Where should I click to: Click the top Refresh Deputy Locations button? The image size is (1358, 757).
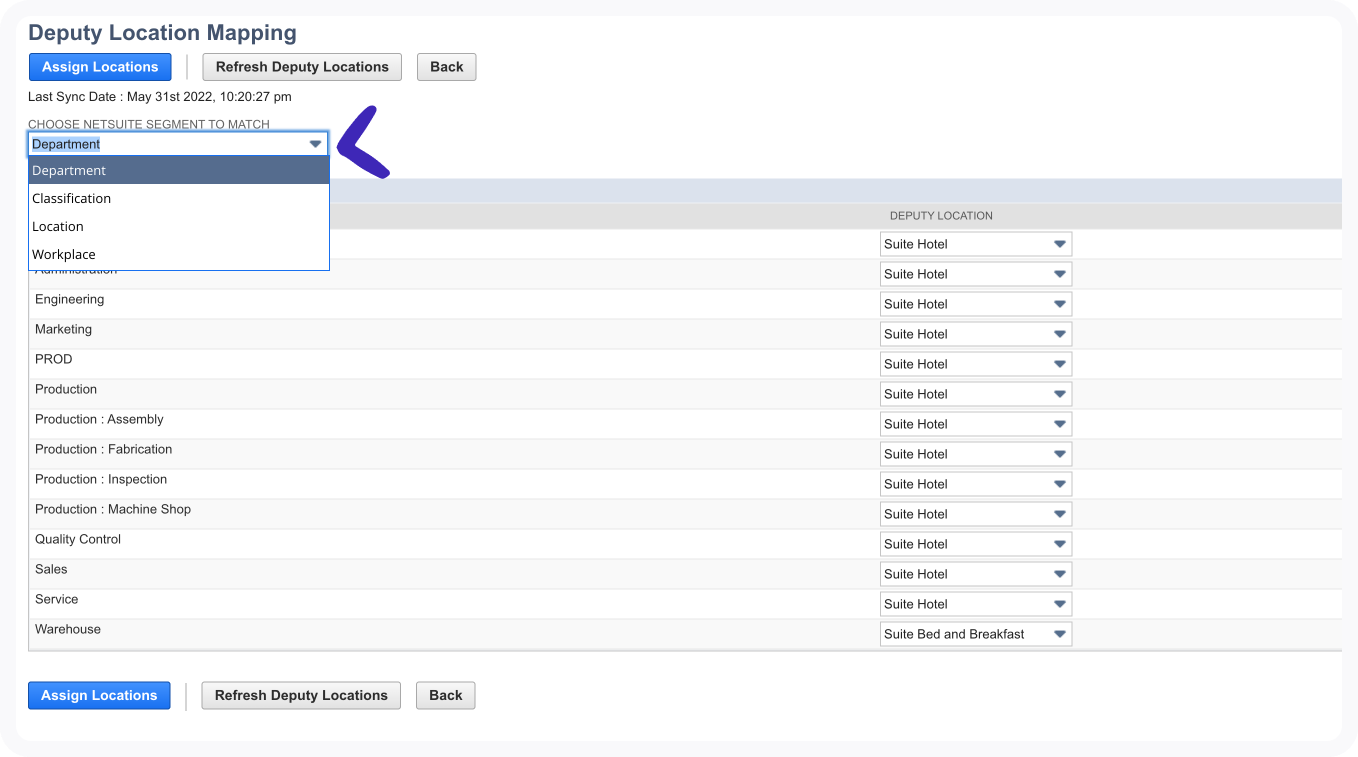[x=302, y=67]
